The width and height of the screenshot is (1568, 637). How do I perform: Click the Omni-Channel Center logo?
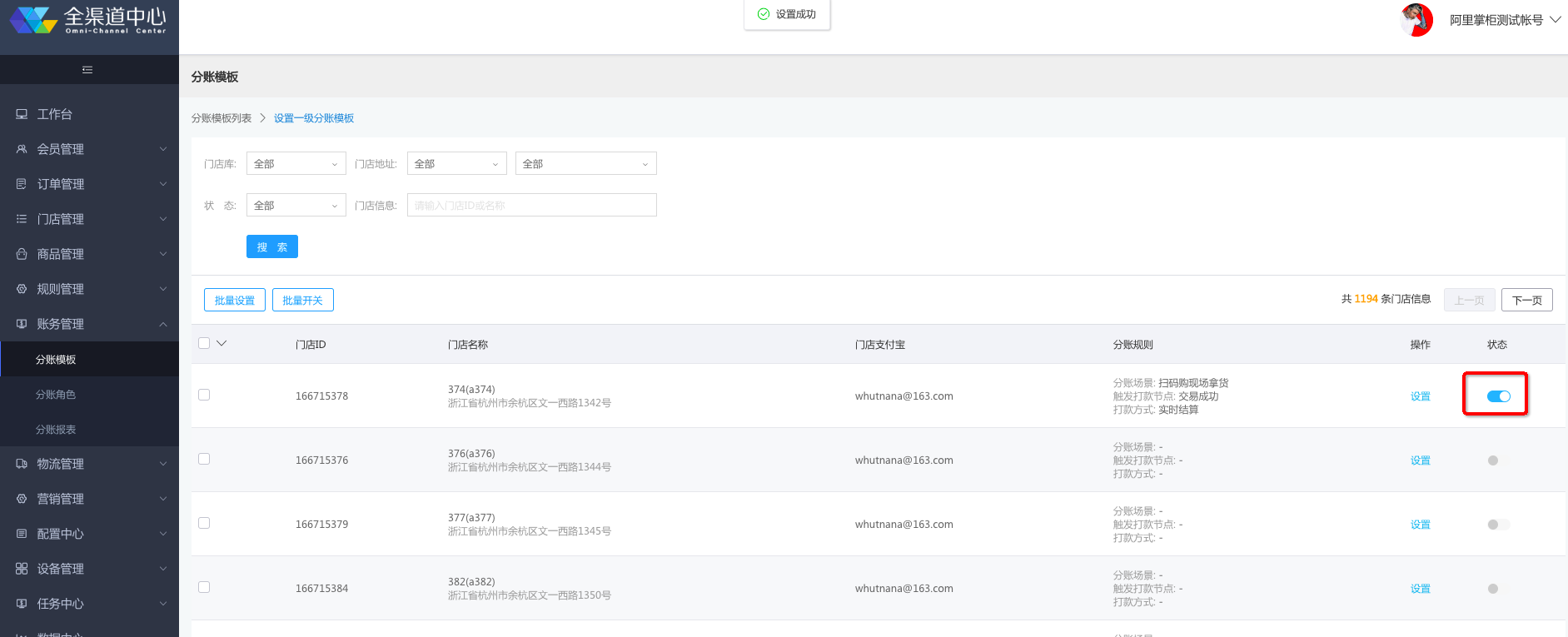pos(88,20)
